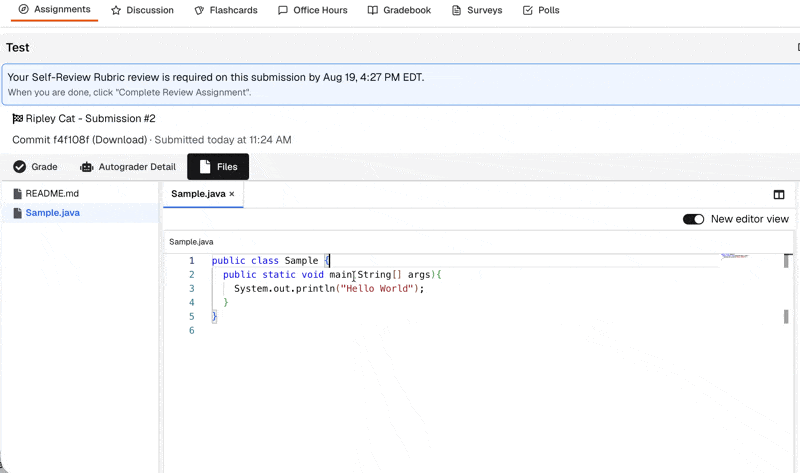Open the Polls tab

(x=541, y=10)
